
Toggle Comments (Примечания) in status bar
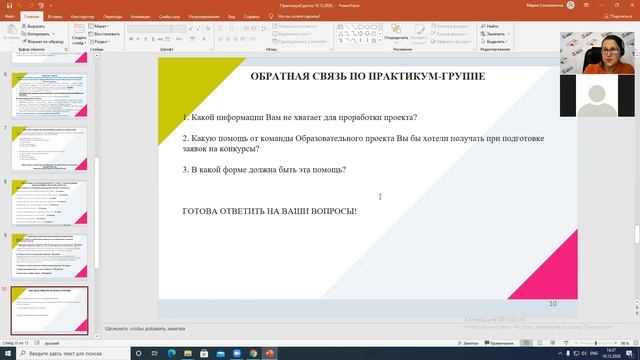[499, 343]
